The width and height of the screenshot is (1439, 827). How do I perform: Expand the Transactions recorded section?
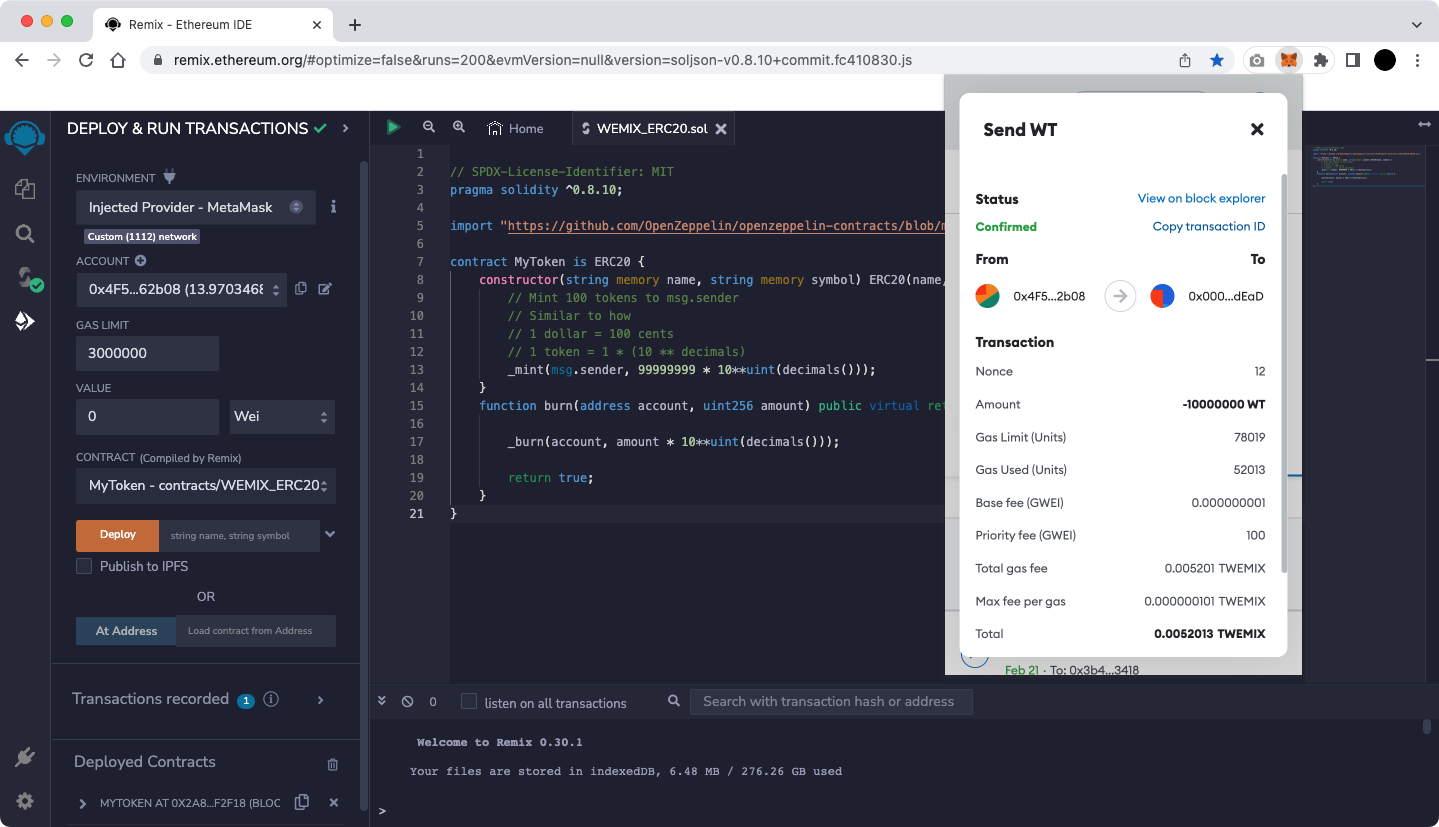coord(320,700)
